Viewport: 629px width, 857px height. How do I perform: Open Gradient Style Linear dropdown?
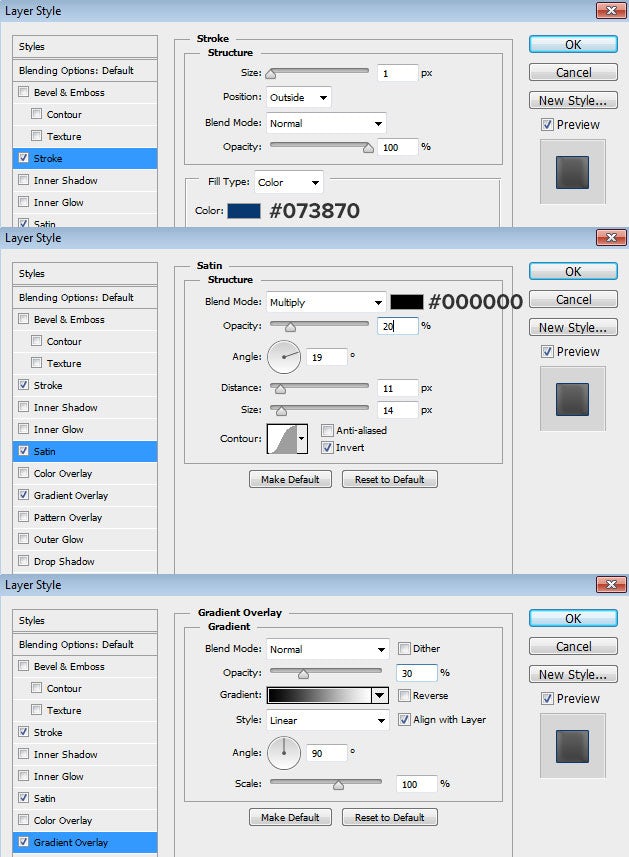(327, 720)
